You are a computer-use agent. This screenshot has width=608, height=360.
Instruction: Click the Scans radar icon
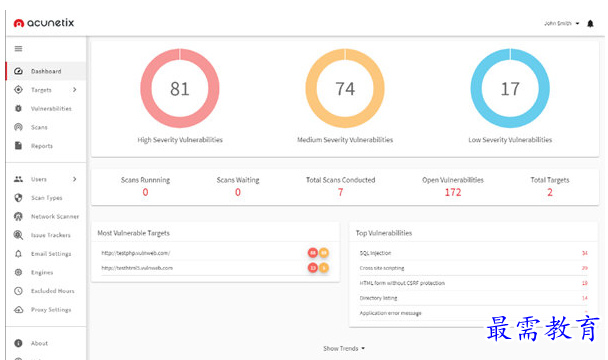pos(18,127)
